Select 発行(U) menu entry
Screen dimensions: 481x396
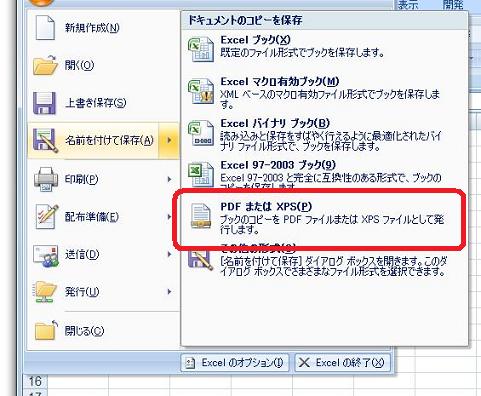(x=103, y=292)
